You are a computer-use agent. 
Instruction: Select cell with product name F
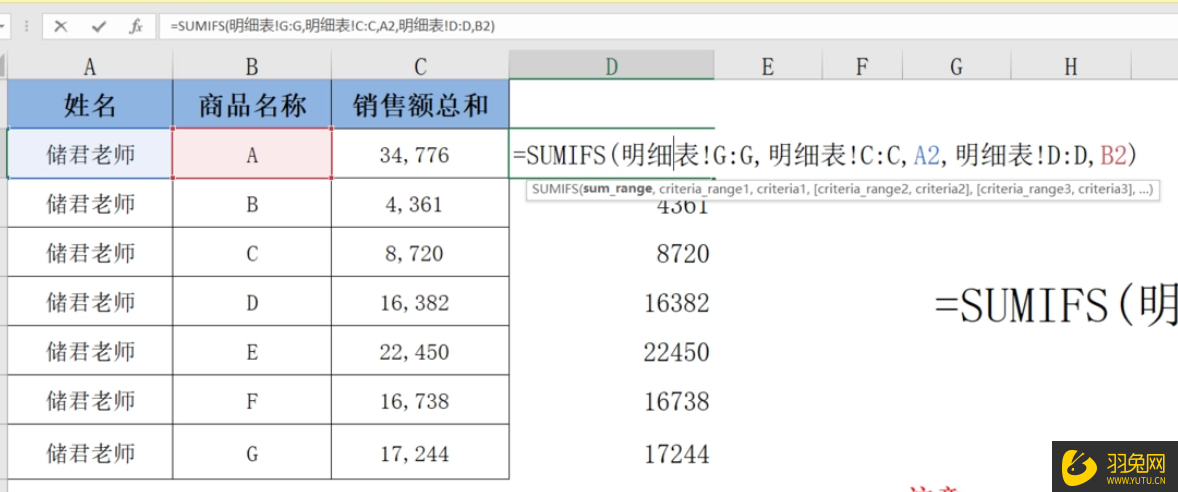click(x=252, y=401)
